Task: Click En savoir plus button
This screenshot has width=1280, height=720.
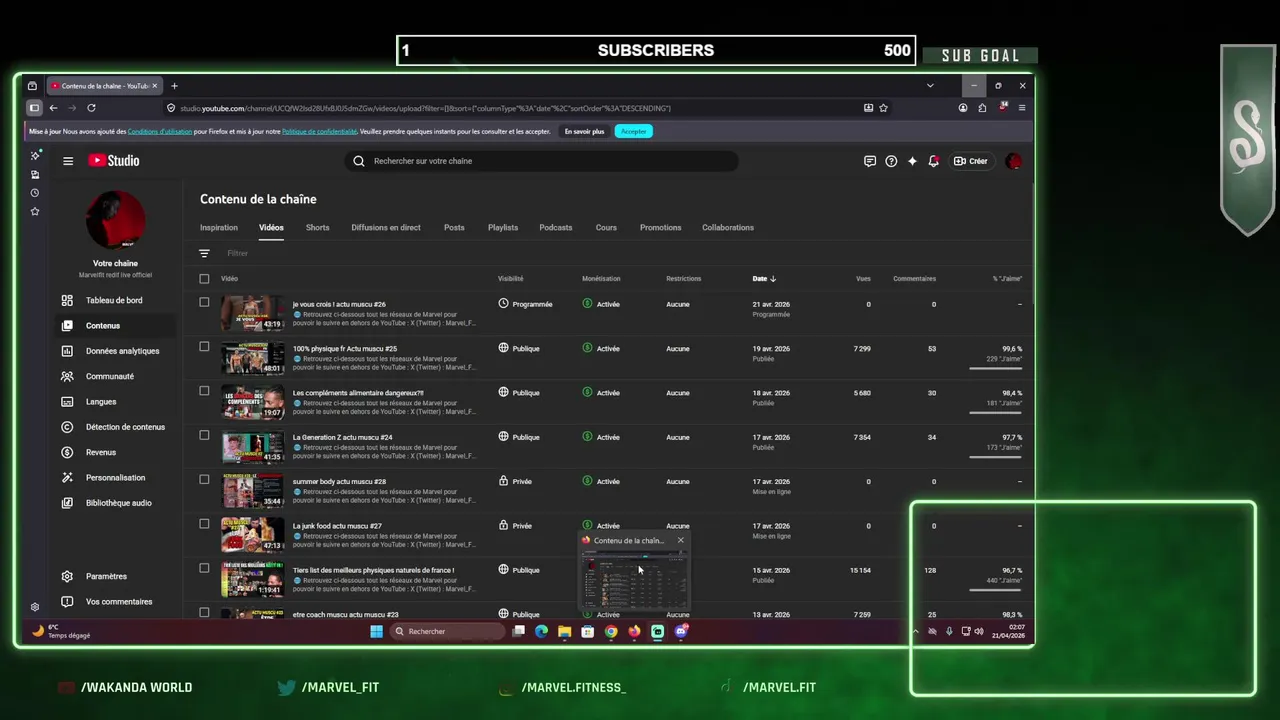Action: (584, 131)
